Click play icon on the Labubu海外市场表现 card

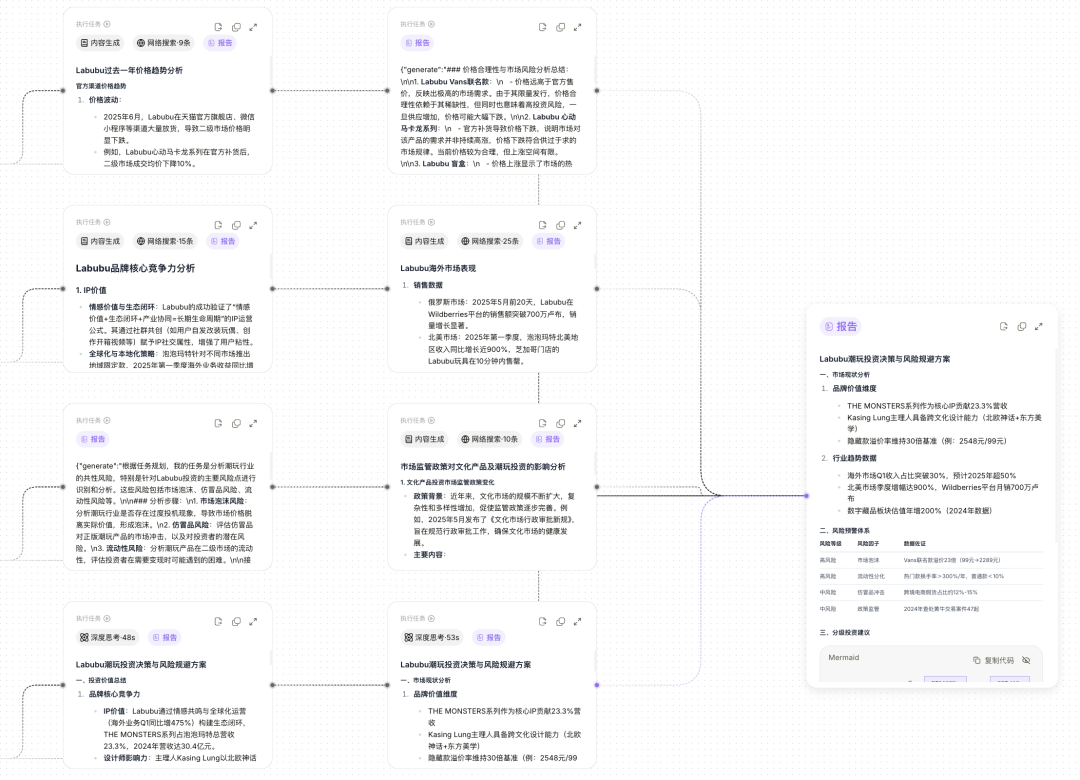[431, 222]
